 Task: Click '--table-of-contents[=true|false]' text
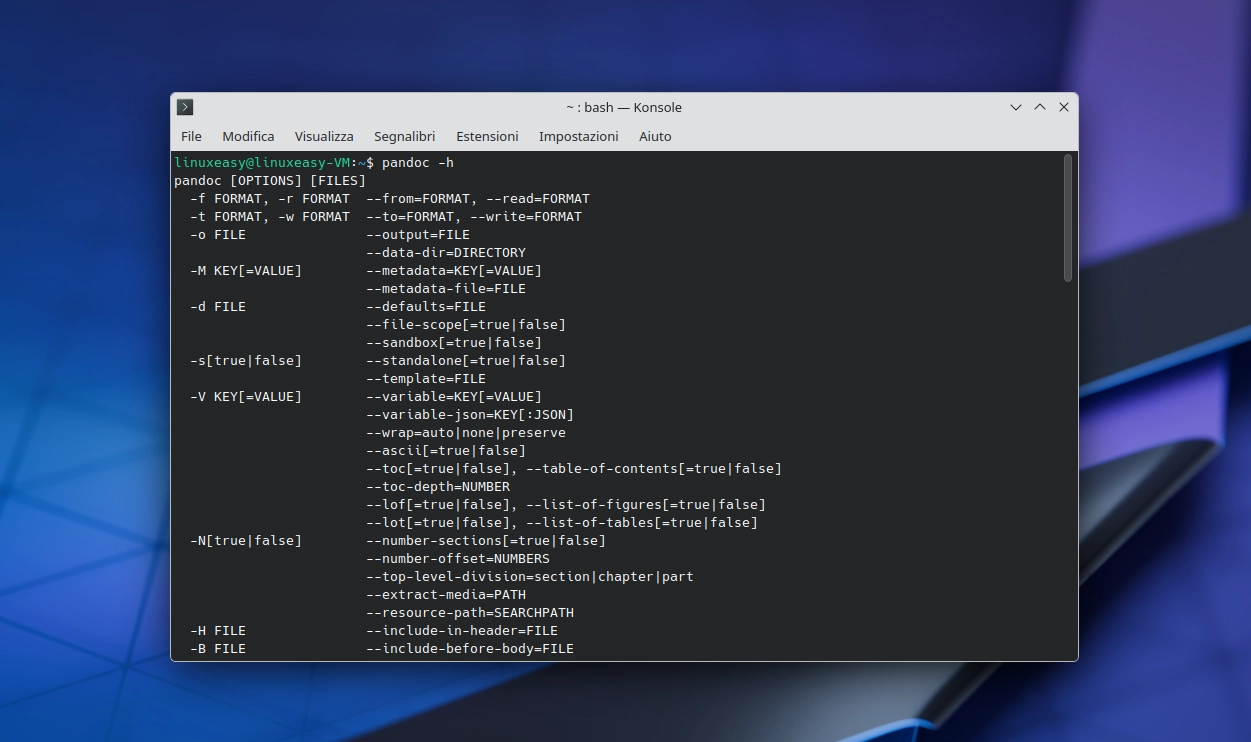654,468
